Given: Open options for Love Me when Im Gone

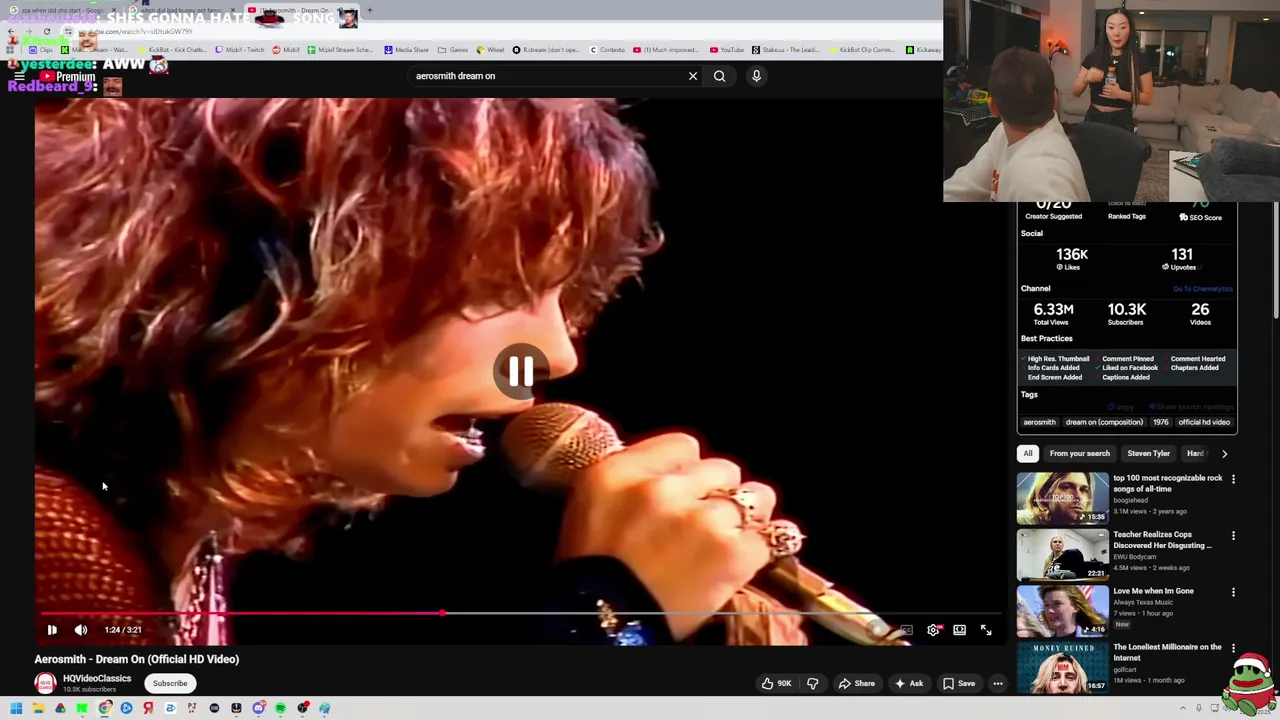Looking at the screenshot, I should click(x=1233, y=593).
